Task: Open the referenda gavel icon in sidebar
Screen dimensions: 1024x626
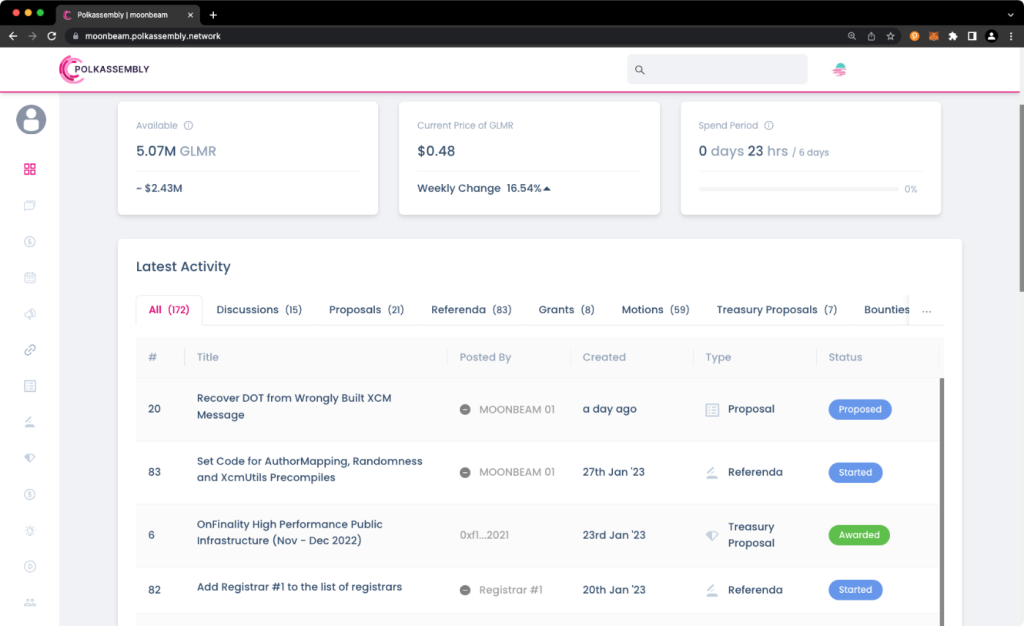Action: pos(30,422)
